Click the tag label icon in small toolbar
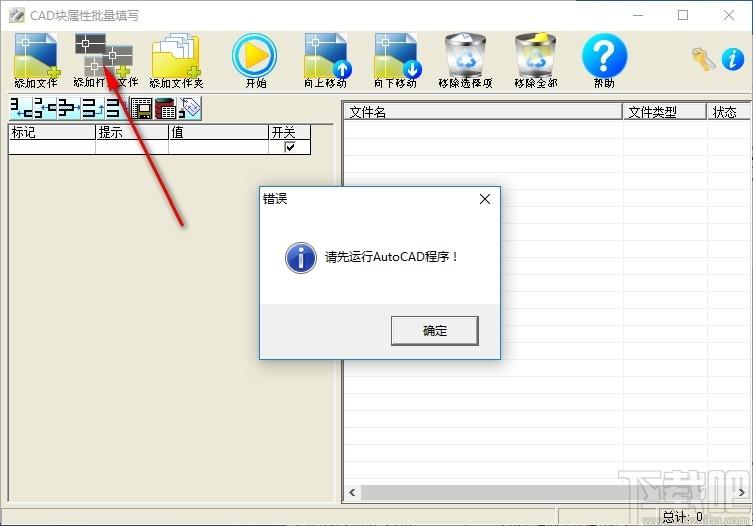Screen dimensions: 753x526 coord(190,108)
